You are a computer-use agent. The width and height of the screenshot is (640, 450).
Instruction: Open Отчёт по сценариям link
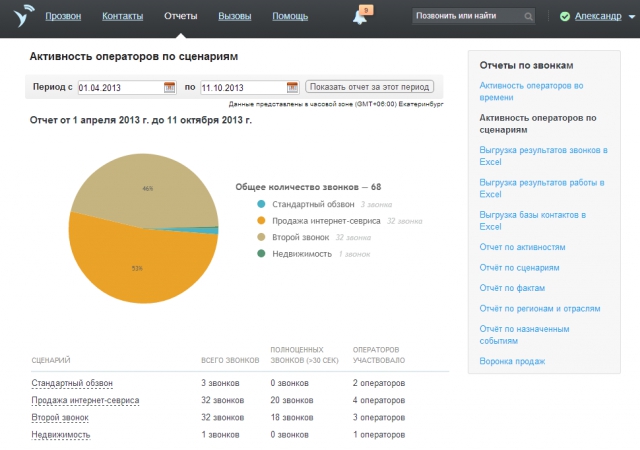pyautogui.click(x=519, y=267)
